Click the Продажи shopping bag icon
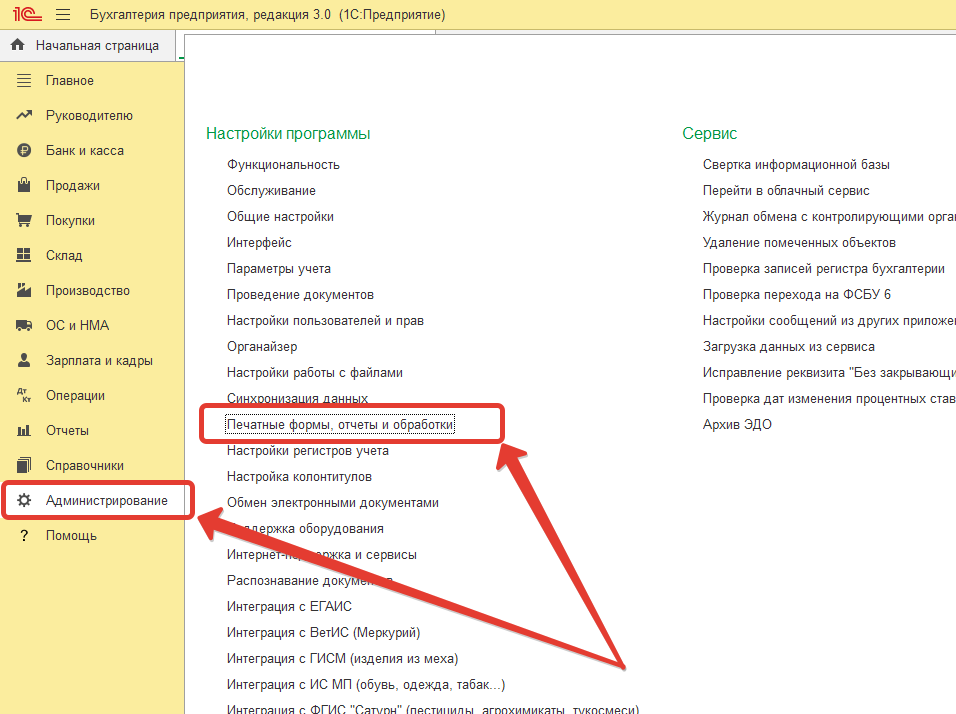Viewport: 956px width, 714px height. coord(24,185)
